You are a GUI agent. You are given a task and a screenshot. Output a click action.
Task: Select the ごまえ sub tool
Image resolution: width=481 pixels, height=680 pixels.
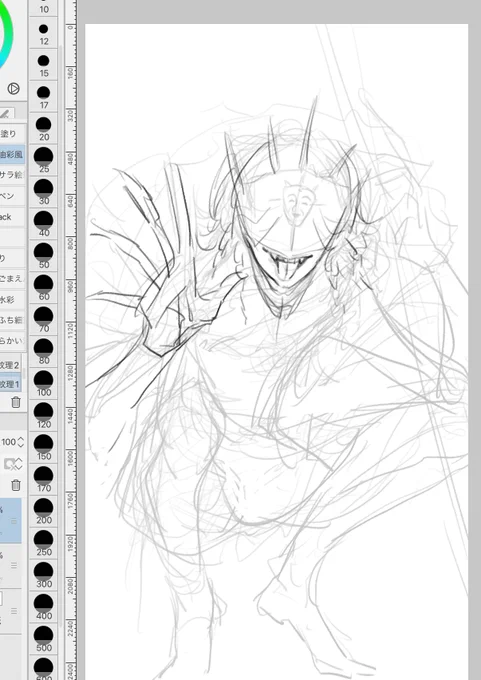click(12, 279)
